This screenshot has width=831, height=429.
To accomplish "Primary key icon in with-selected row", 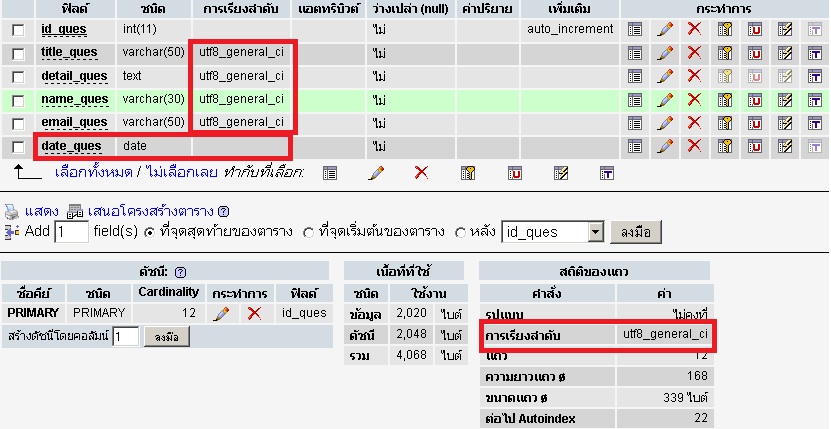I will click(467, 172).
